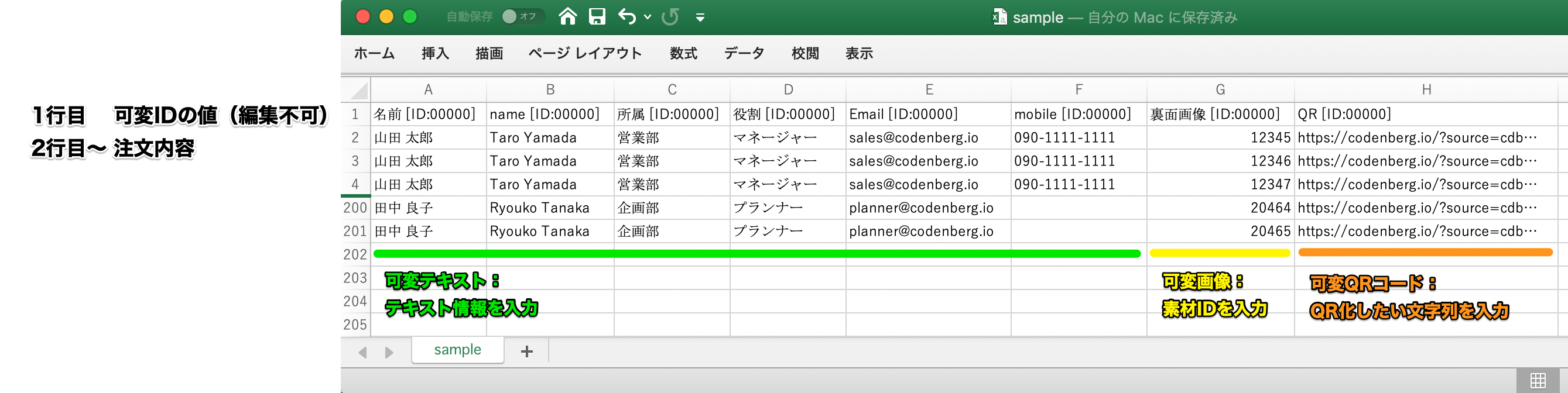Viewport: 1568px width, 393px height.
Task: Click cell 所属 [ID:00000]
Action: pyautogui.click(x=672, y=115)
